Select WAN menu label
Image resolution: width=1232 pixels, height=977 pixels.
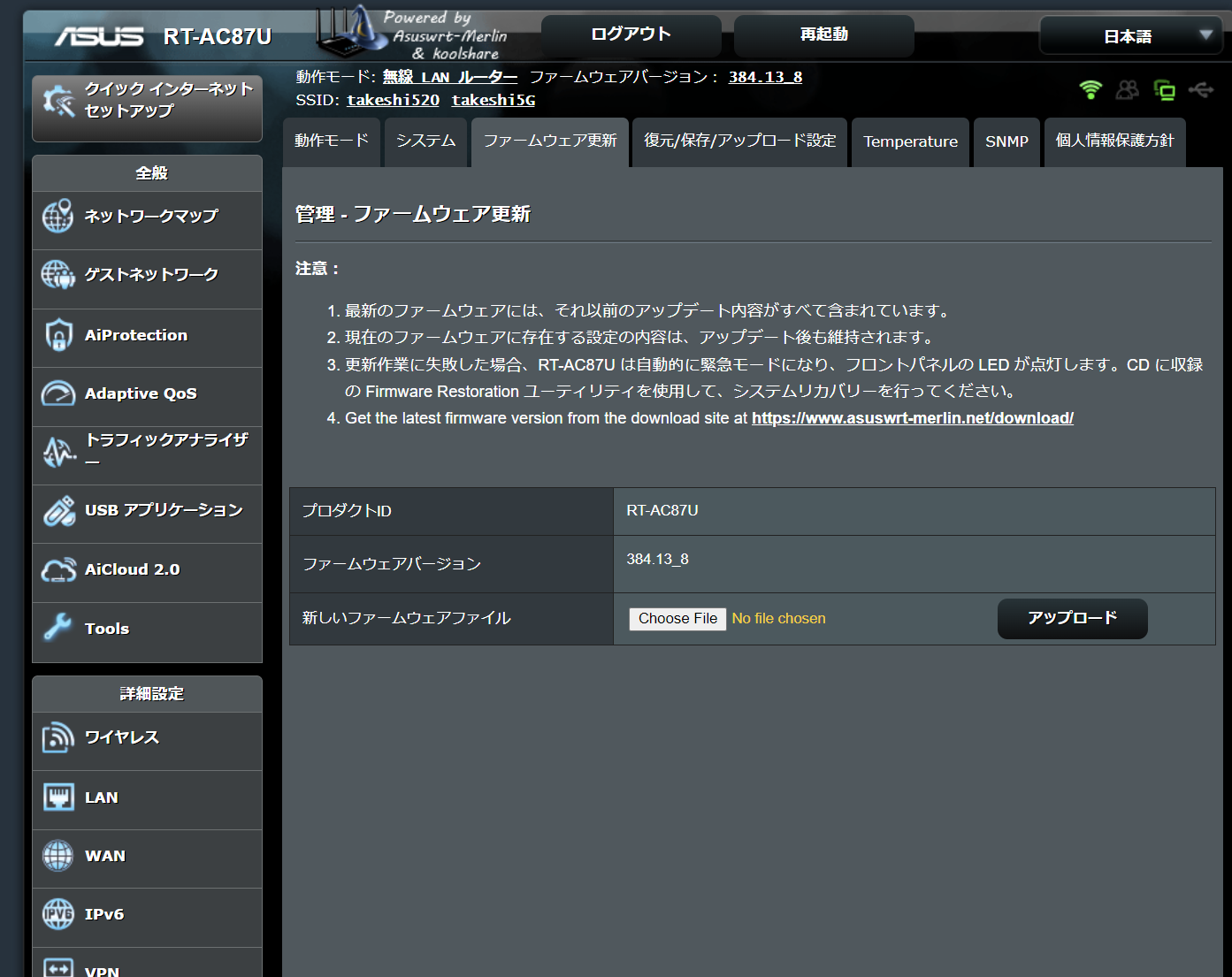[x=105, y=856]
